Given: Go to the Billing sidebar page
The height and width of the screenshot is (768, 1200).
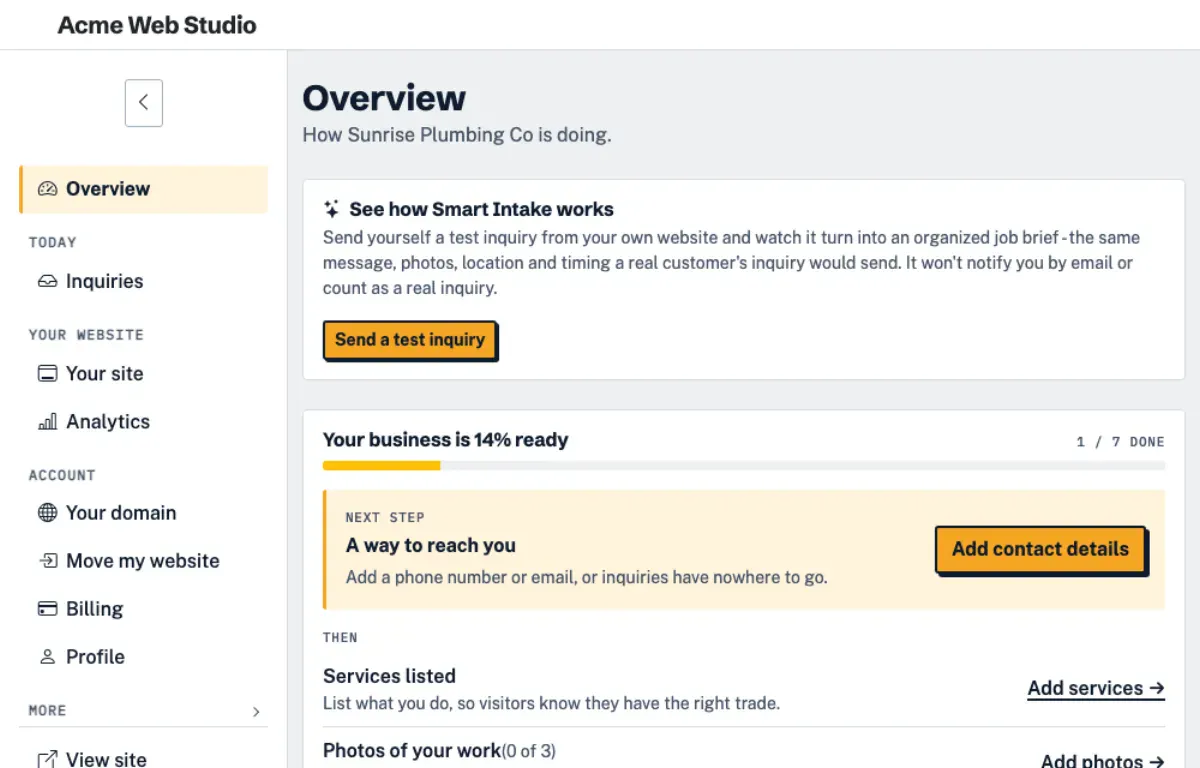Looking at the screenshot, I should [x=143, y=609].
